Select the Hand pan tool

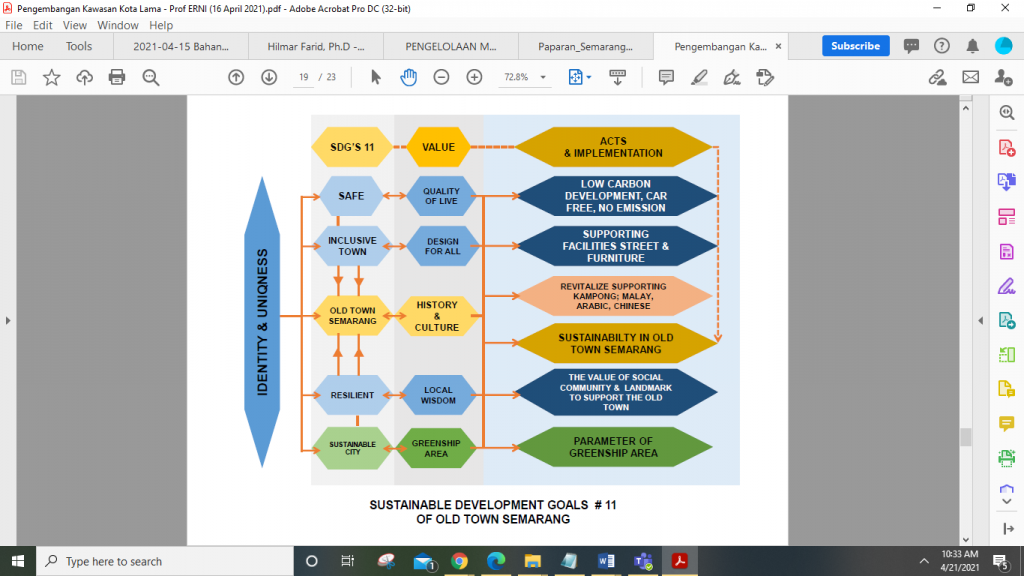pyautogui.click(x=408, y=77)
